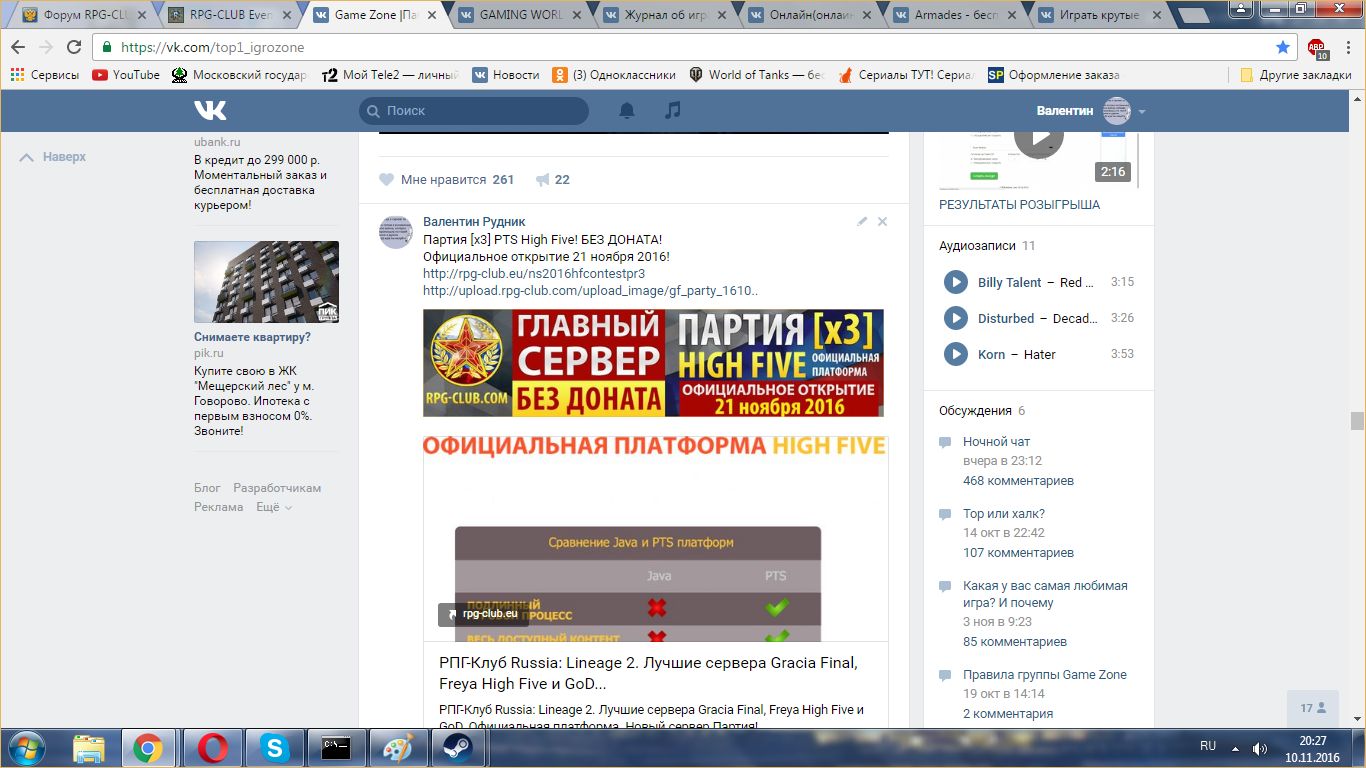Open the Ночной чат discussion
The image size is (1366, 768).
[996, 441]
